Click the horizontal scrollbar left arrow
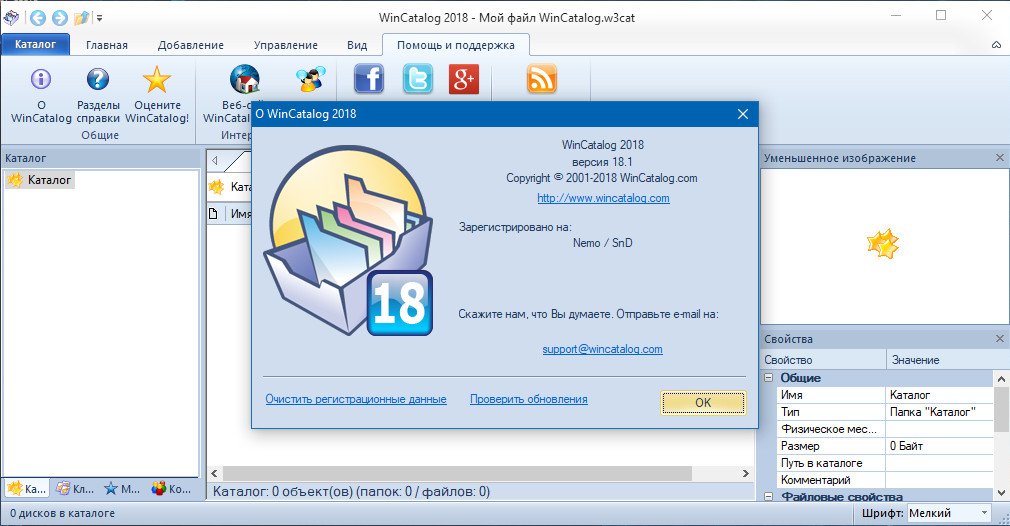This screenshot has width=1010, height=526. (x=215, y=473)
